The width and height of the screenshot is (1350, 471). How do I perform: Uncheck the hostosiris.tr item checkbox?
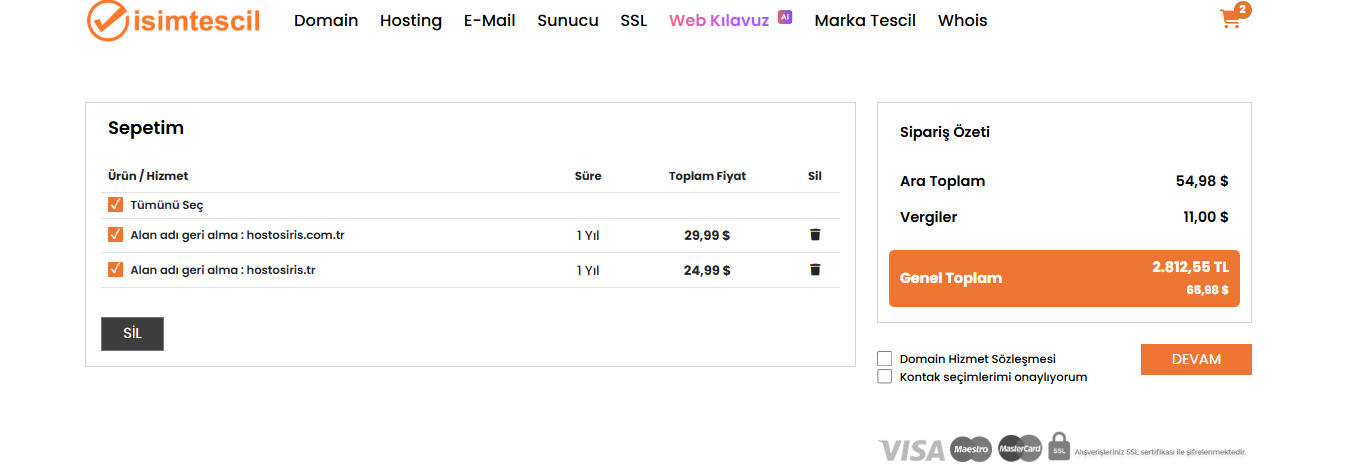tap(115, 270)
